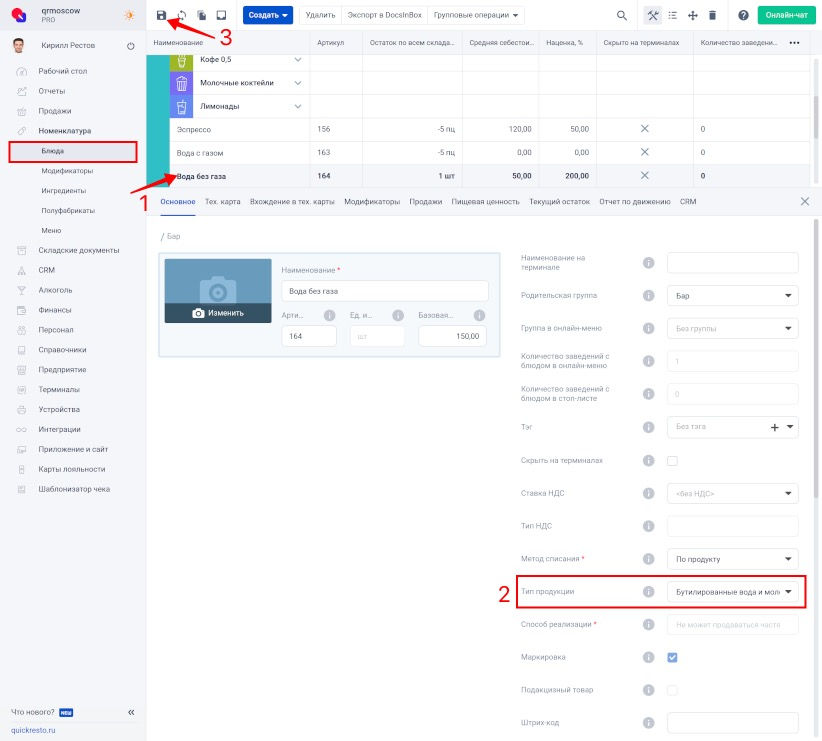Open Групповые операции dropdown
Image resolution: width=822 pixels, height=741 pixels.
coord(476,15)
